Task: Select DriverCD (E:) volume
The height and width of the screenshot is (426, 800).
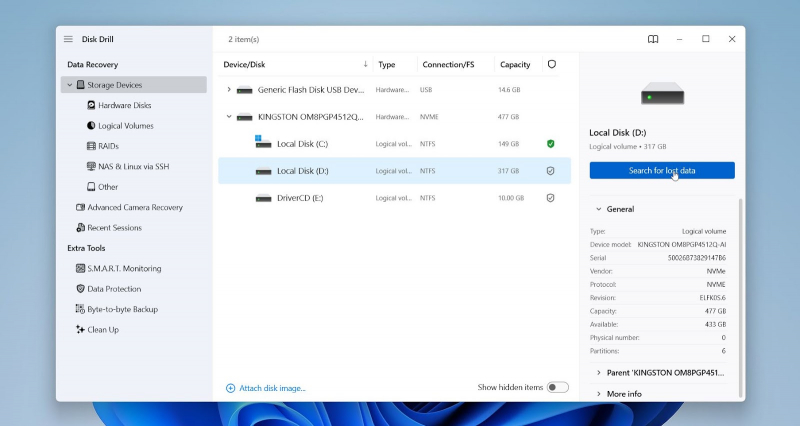Action: tap(394, 198)
